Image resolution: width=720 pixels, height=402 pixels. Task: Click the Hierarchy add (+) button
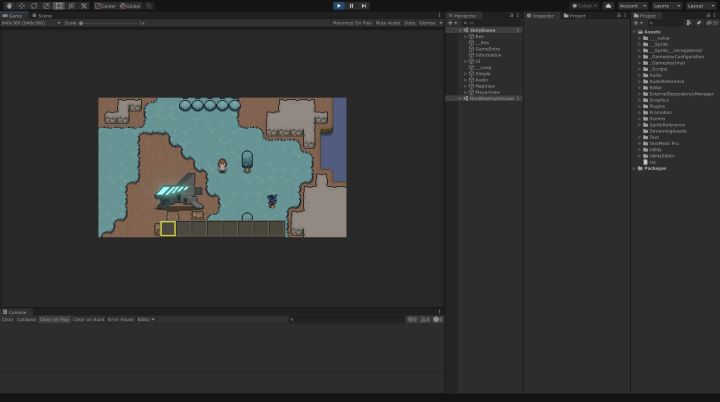(451, 22)
